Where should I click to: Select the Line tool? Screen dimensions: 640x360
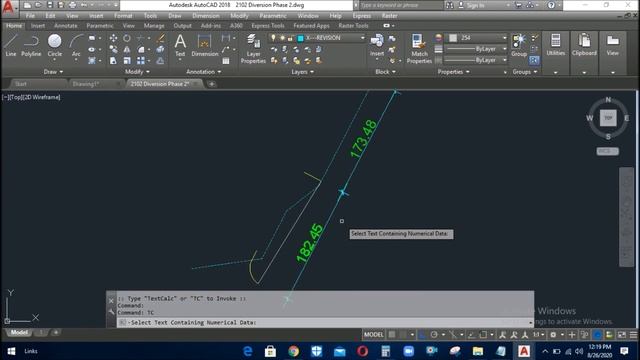click(11, 45)
